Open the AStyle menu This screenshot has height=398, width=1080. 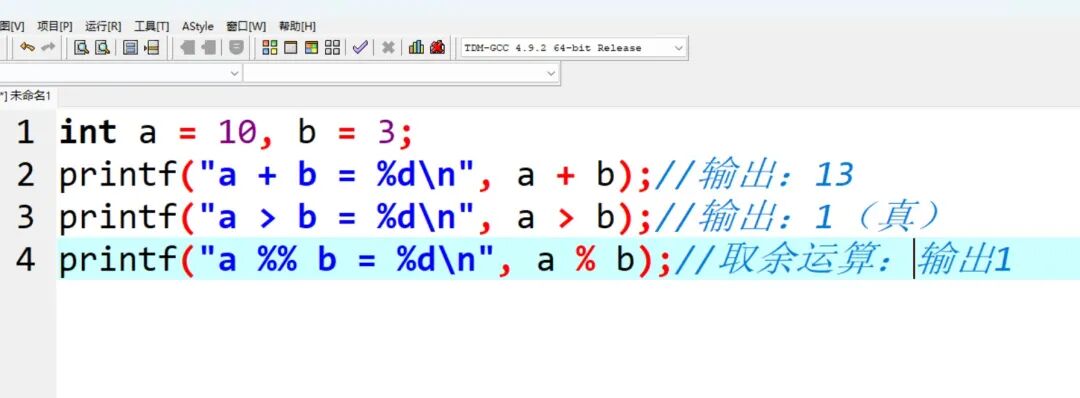coord(198,26)
